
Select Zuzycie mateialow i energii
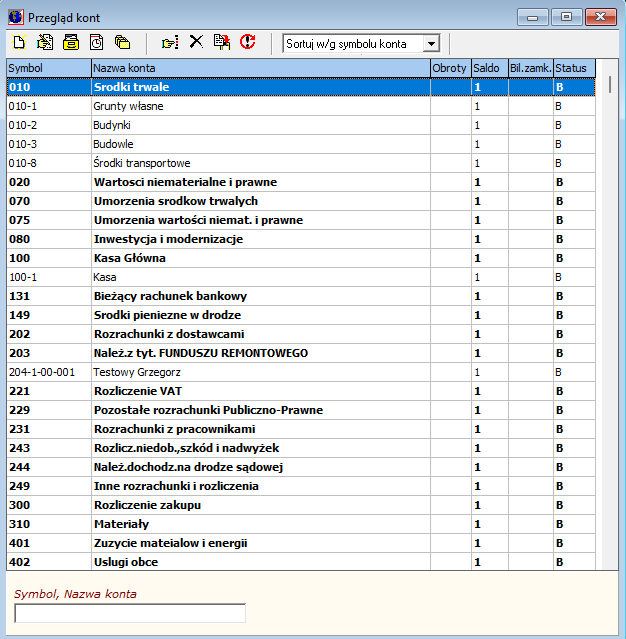point(301,543)
